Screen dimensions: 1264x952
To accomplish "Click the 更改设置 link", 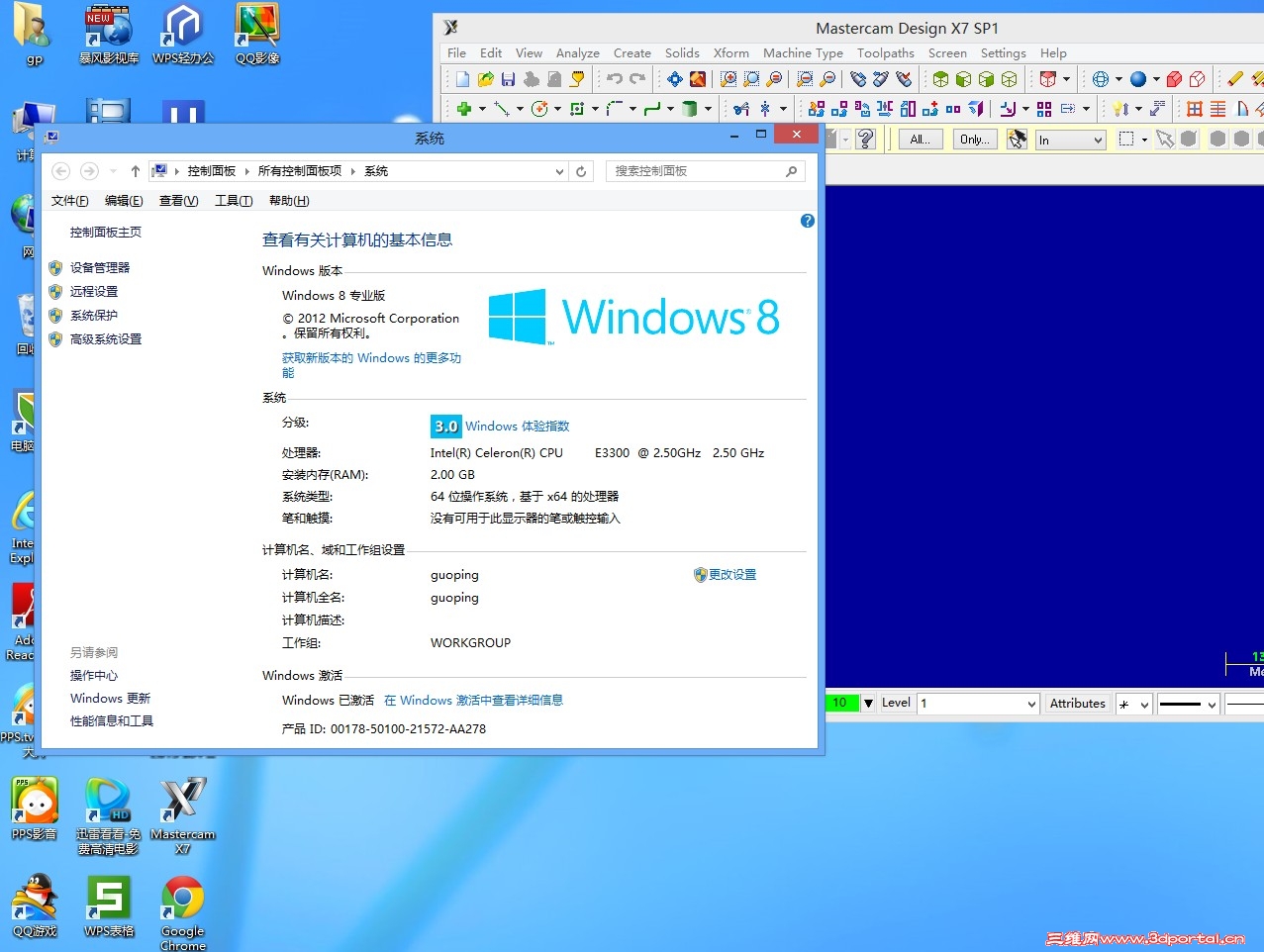I will 731,574.
